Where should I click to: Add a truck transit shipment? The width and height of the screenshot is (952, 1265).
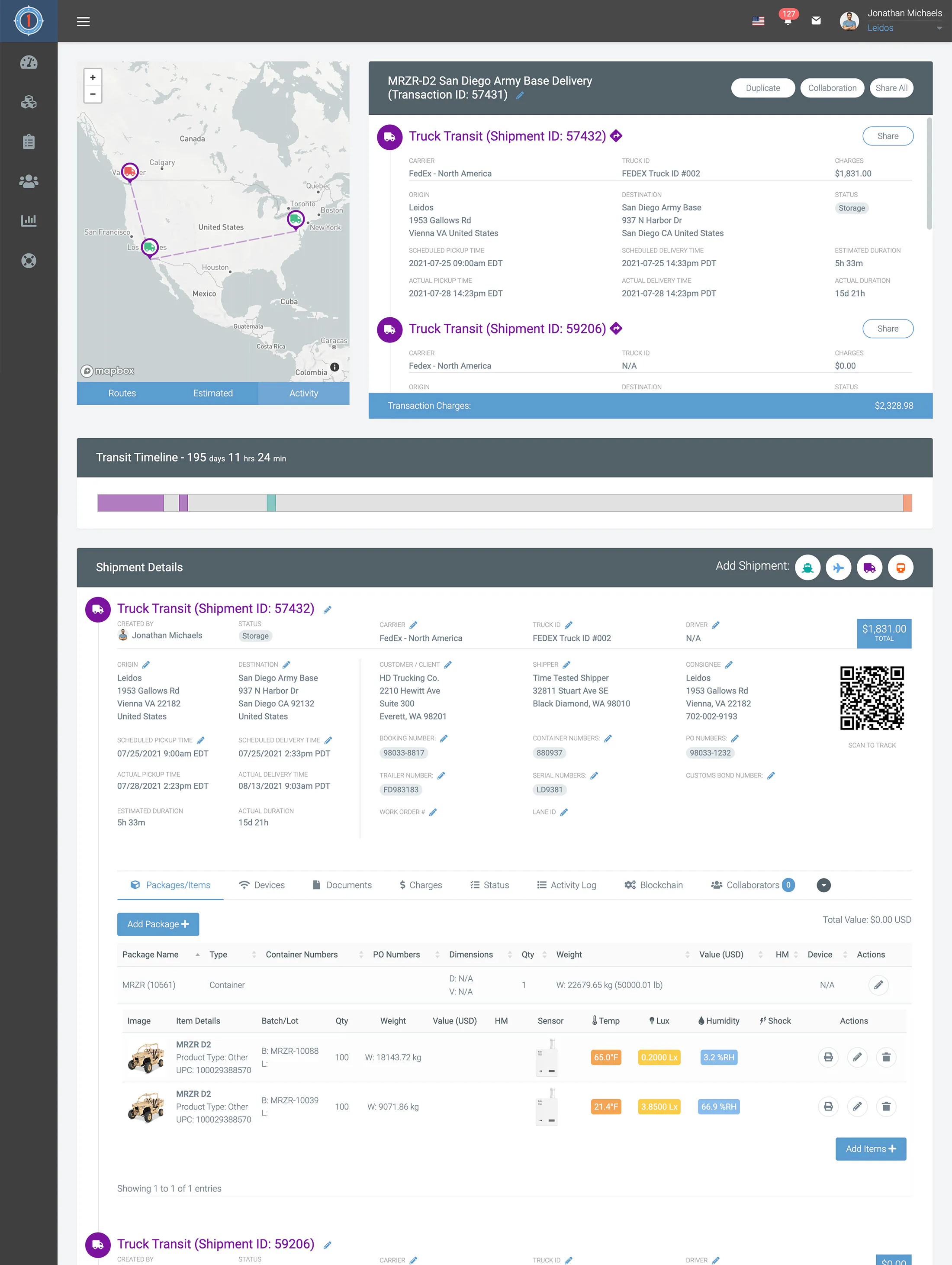[x=869, y=568]
